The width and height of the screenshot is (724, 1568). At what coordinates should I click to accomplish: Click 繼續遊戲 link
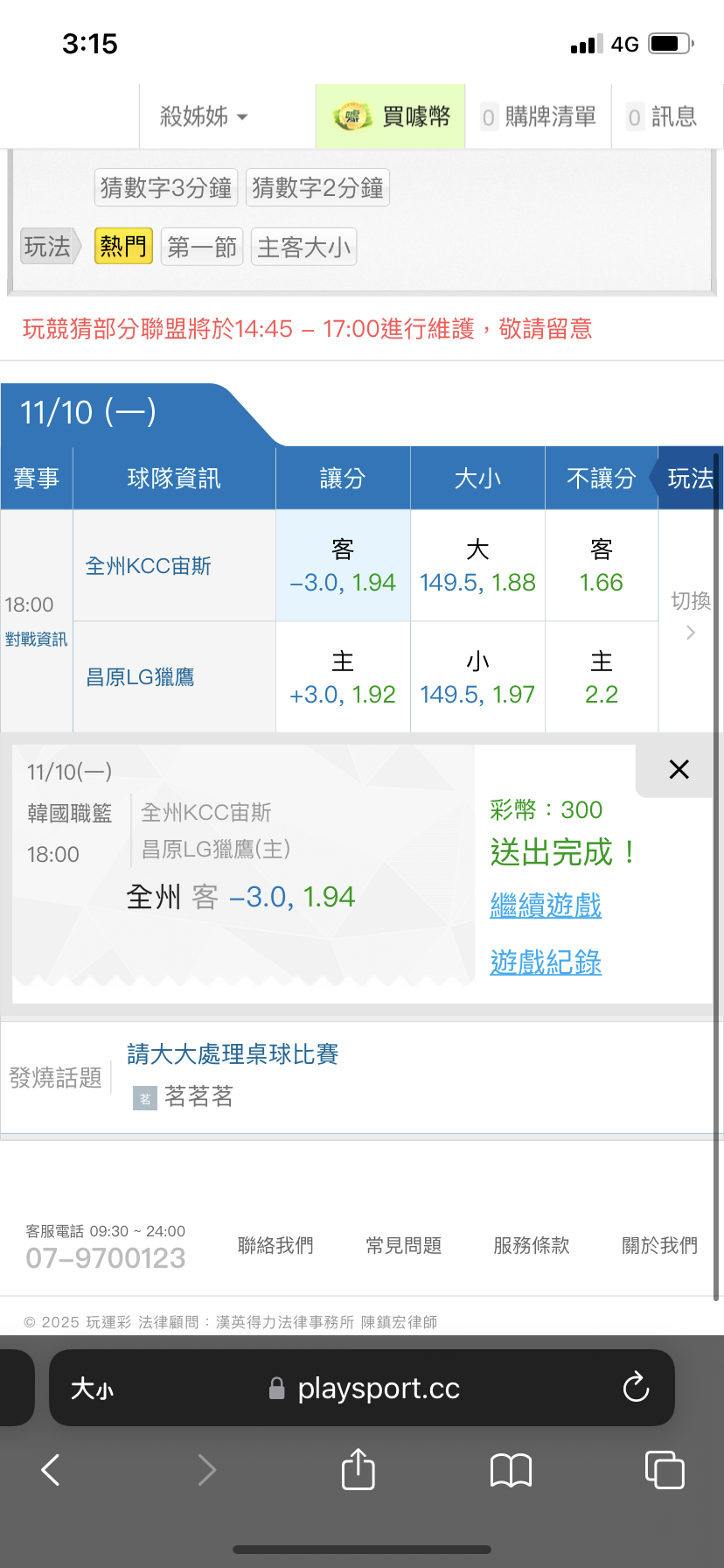[x=546, y=905]
